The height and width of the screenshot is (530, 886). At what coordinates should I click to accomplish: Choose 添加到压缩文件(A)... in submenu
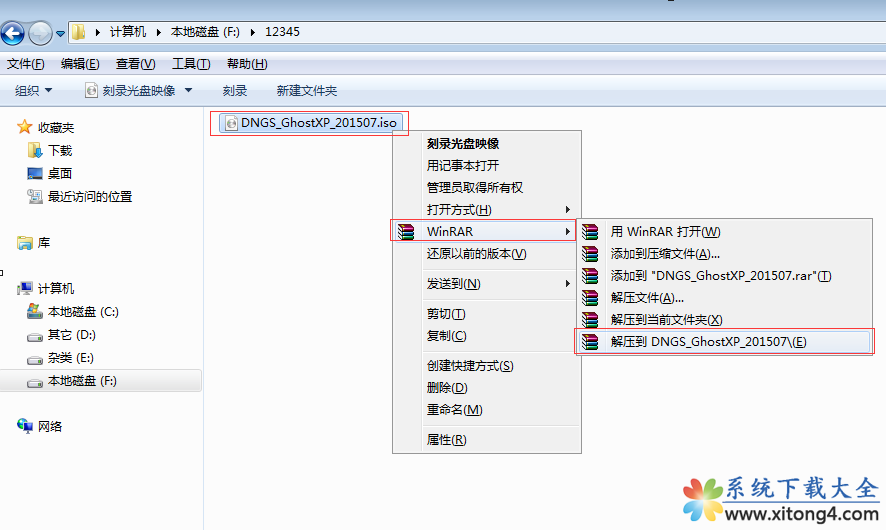point(665,254)
